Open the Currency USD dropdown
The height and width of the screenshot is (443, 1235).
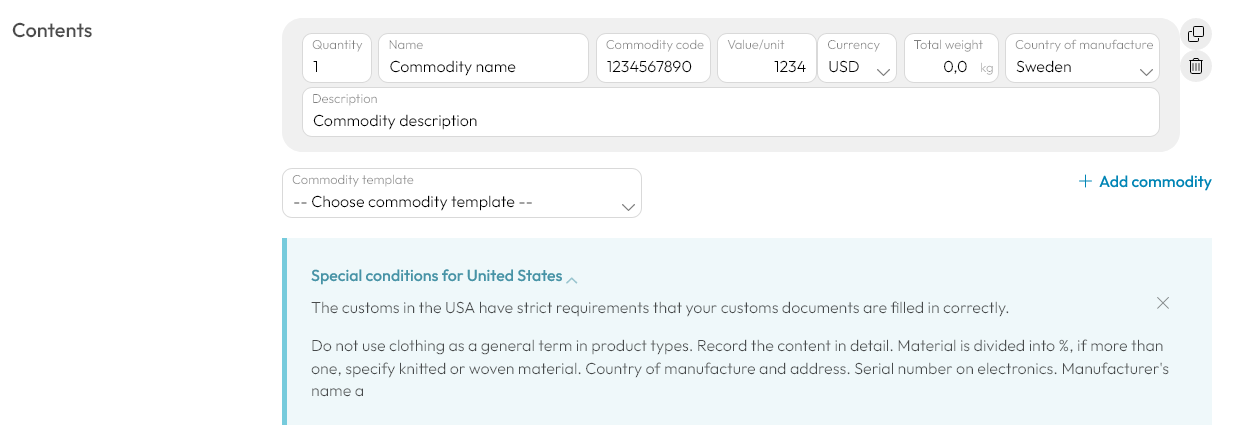tap(857, 58)
